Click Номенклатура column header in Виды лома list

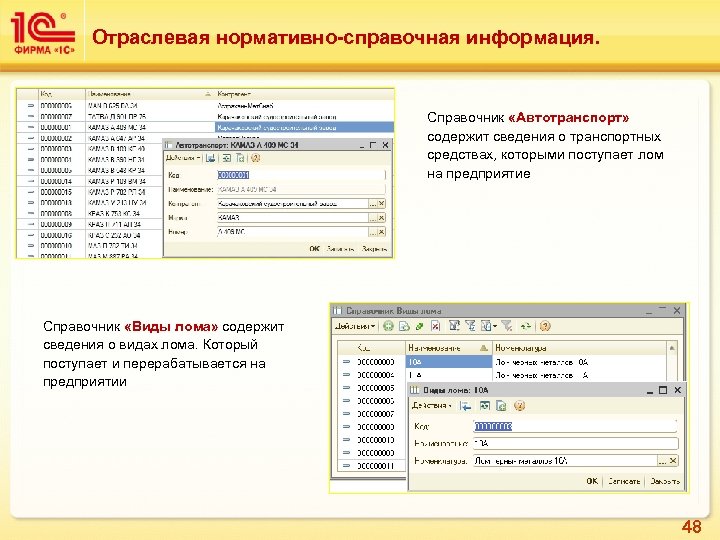[579, 348]
